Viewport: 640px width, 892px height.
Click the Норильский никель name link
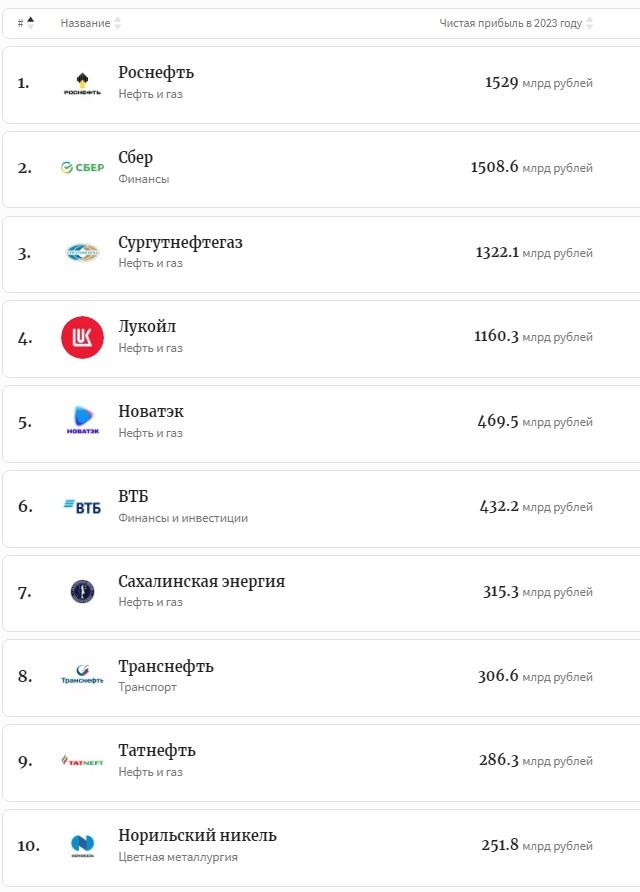tap(197, 835)
